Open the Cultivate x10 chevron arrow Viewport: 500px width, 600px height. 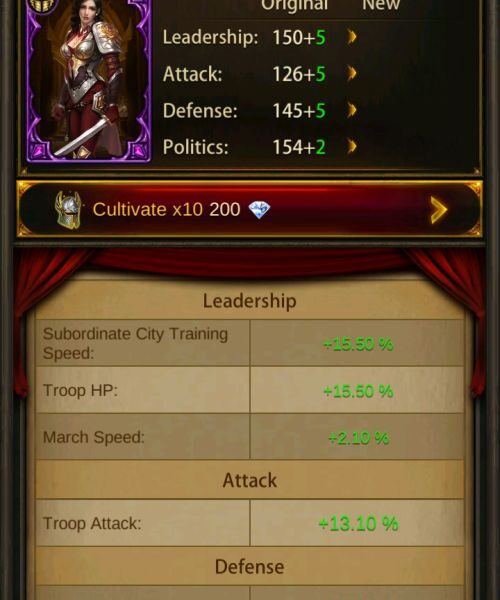coord(438,210)
